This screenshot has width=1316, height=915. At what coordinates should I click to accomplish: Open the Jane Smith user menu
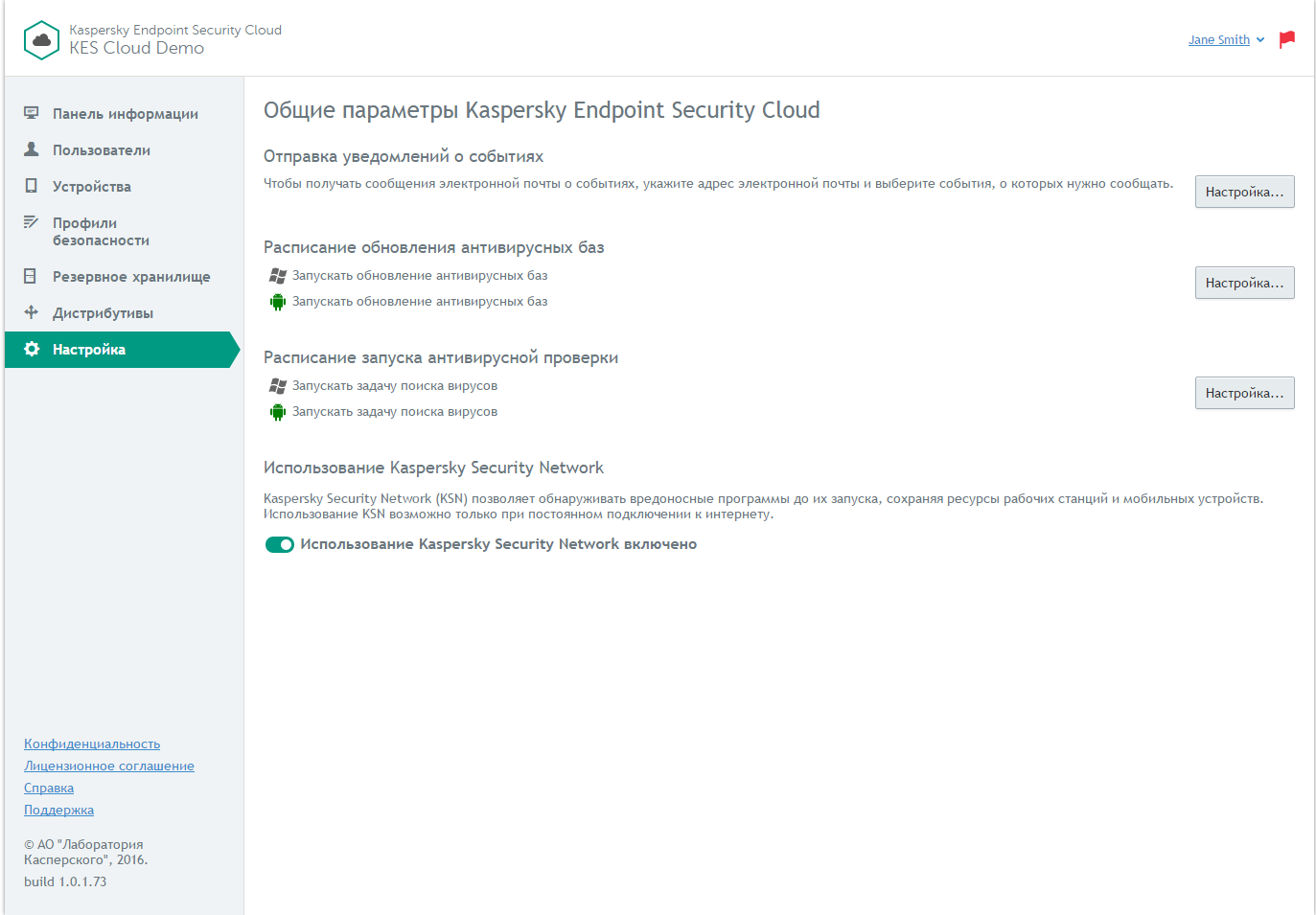point(1218,40)
